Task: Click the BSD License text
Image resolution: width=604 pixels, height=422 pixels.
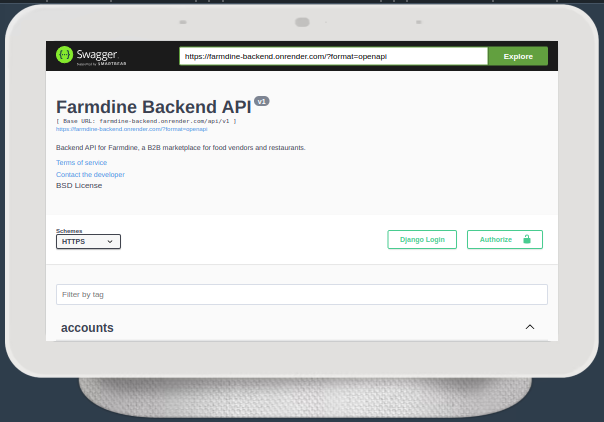Action: [79, 186]
